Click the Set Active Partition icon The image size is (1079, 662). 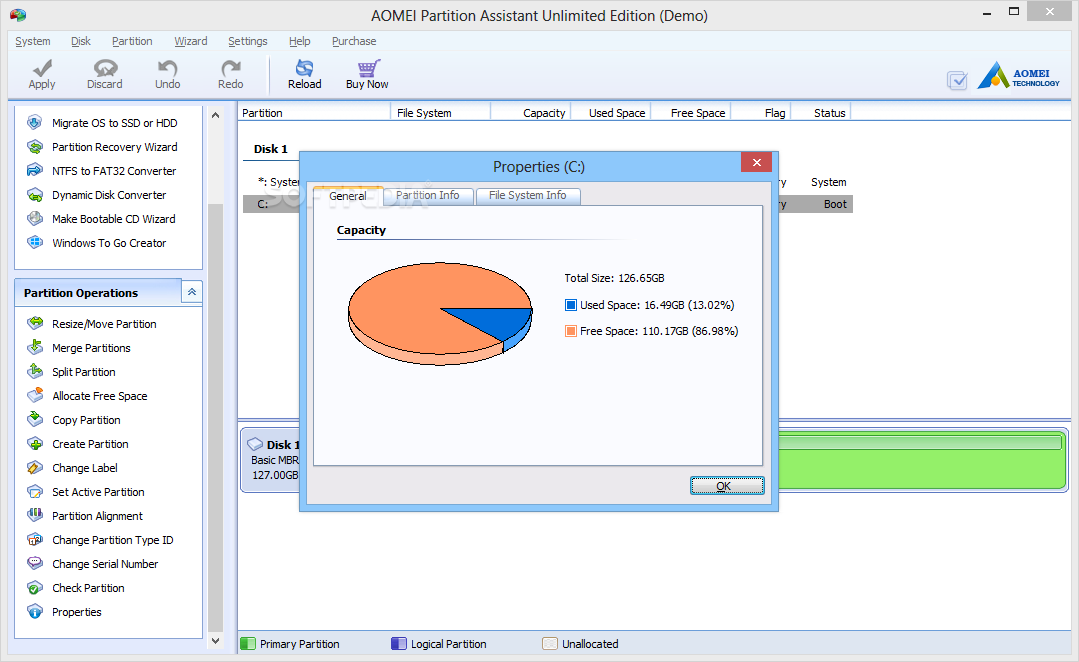(x=34, y=492)
